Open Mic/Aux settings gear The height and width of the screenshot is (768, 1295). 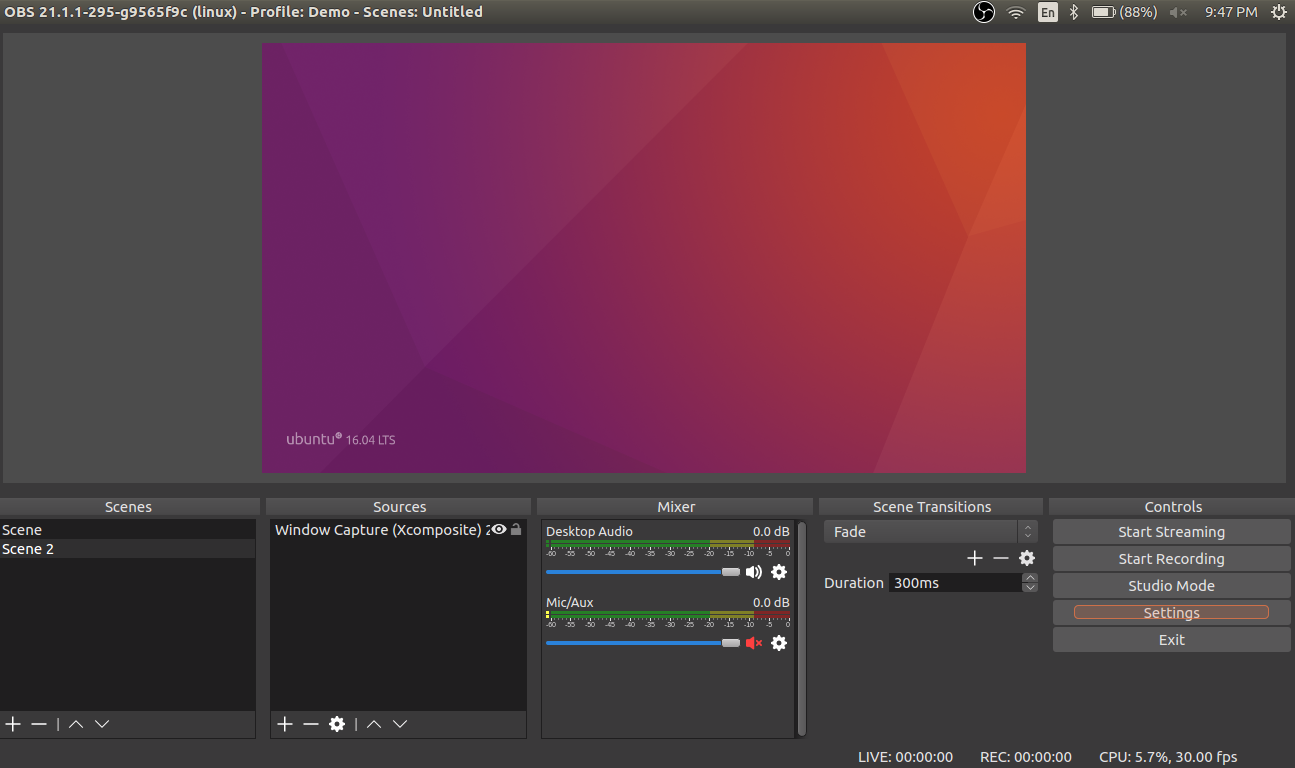click(x=779, y=643)
